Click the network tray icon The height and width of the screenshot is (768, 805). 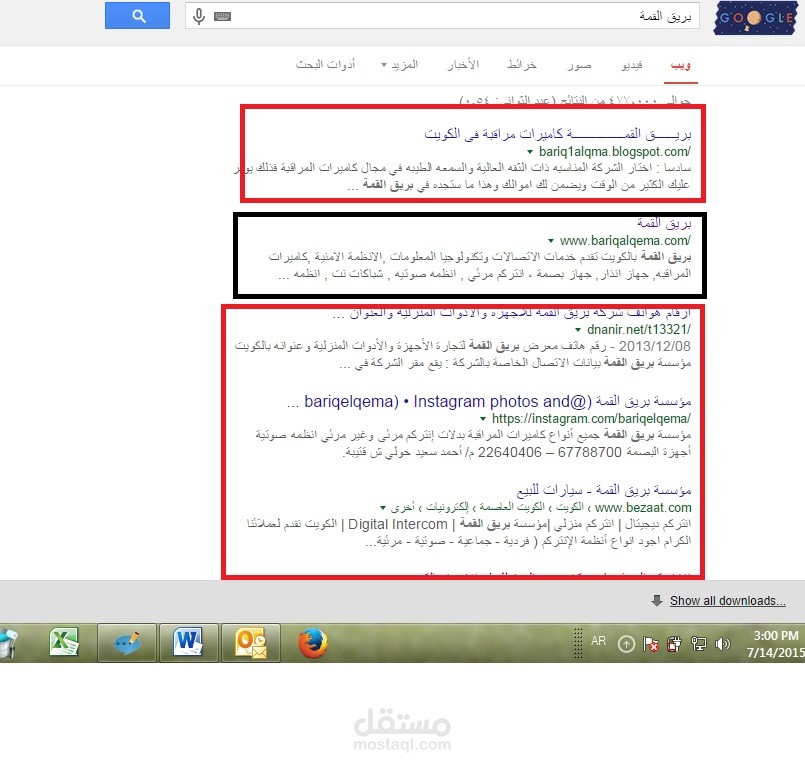[x=699, y=644]
